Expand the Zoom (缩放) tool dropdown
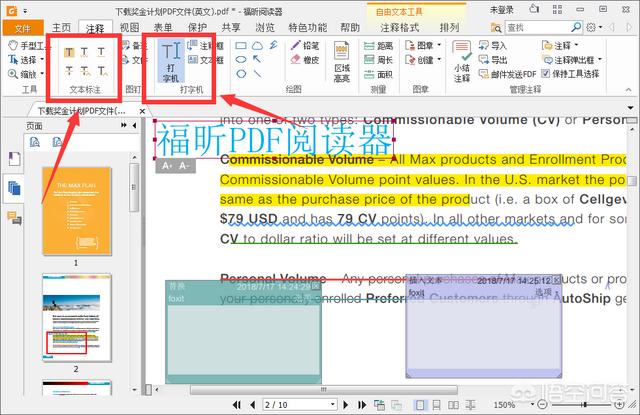The image size is (640, 415). click(42, 74)
